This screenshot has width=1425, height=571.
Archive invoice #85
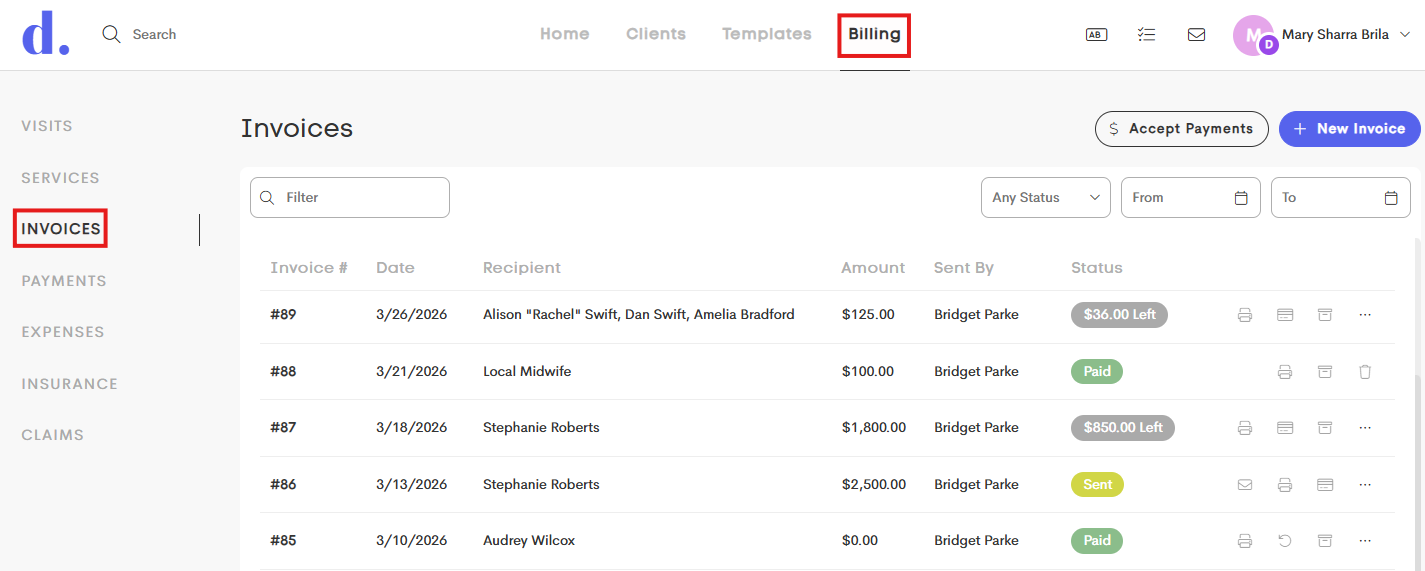tap(1325, 541)
